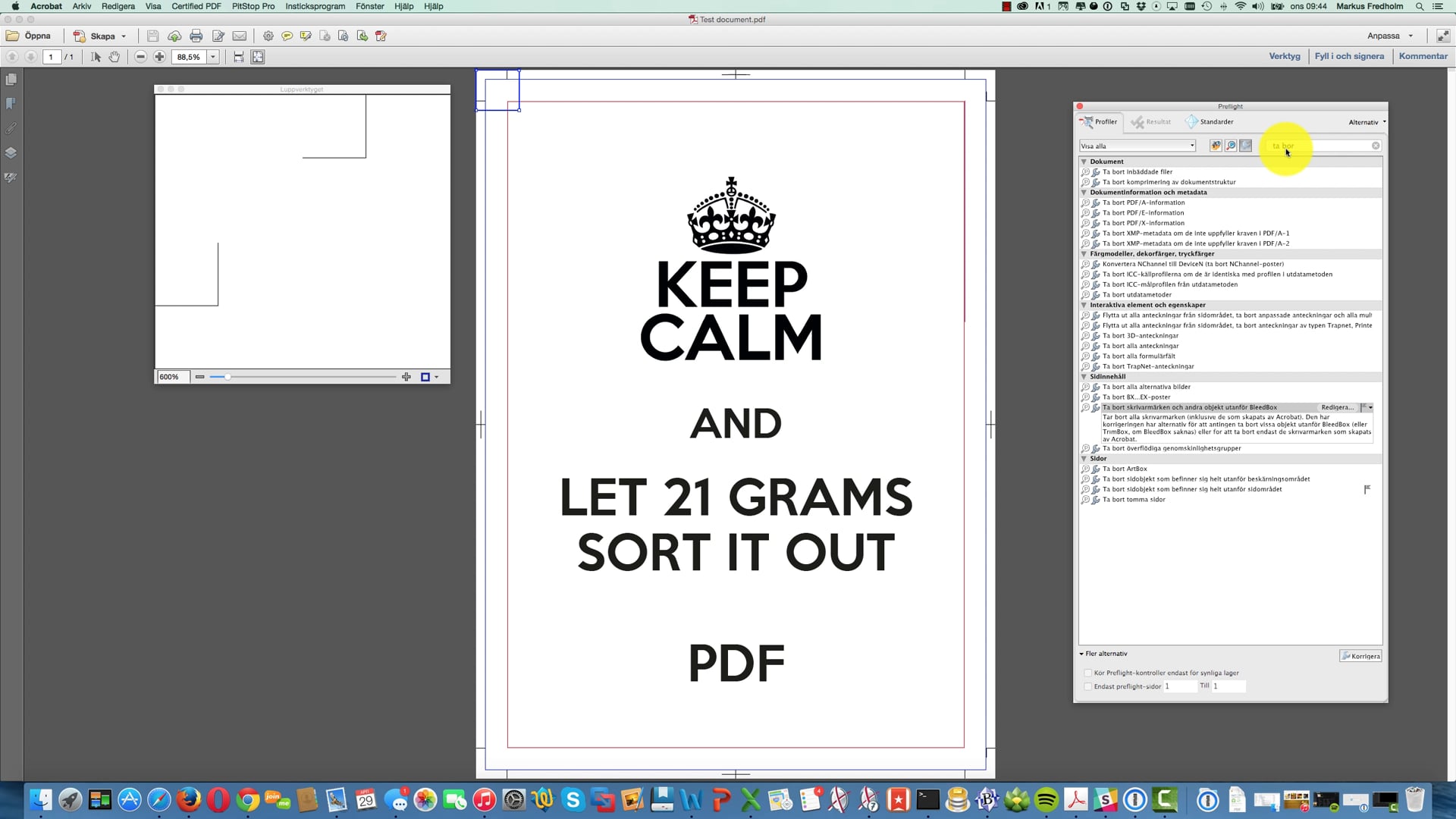Open the layers sidebar panel
This screenshot has width=1456, height=819.
11,152
